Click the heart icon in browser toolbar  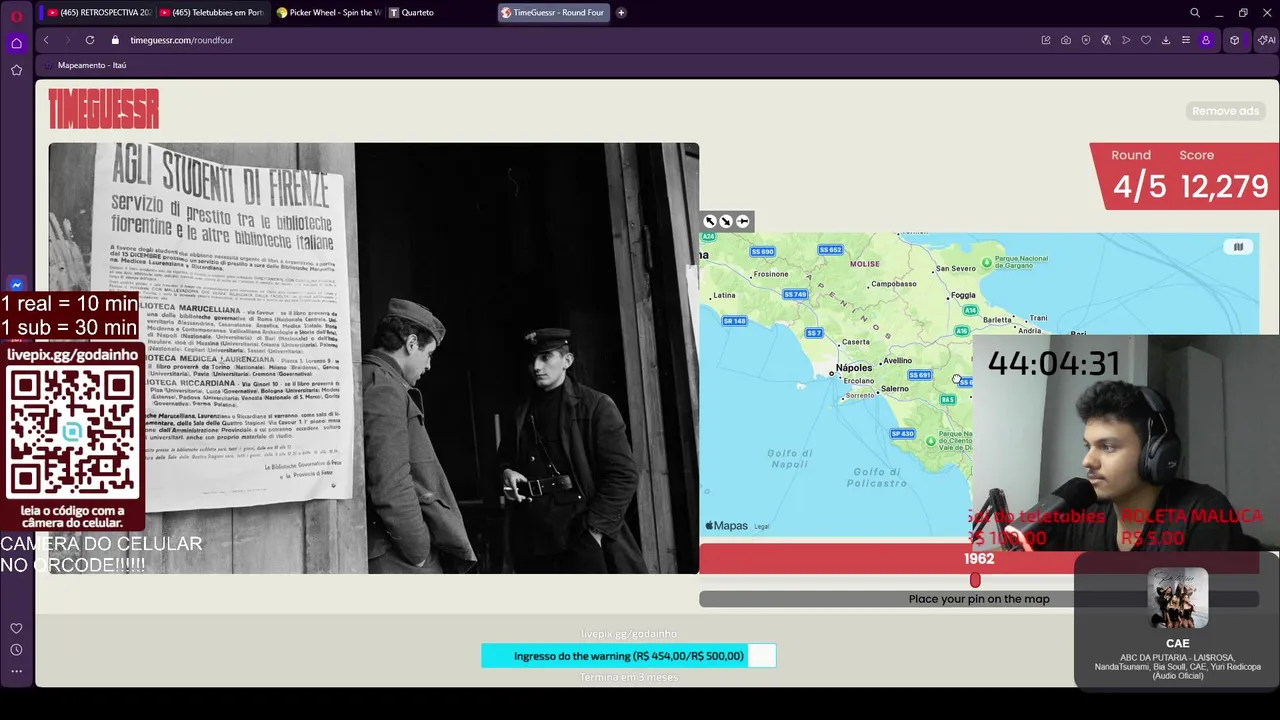(x=1146, y=40)
